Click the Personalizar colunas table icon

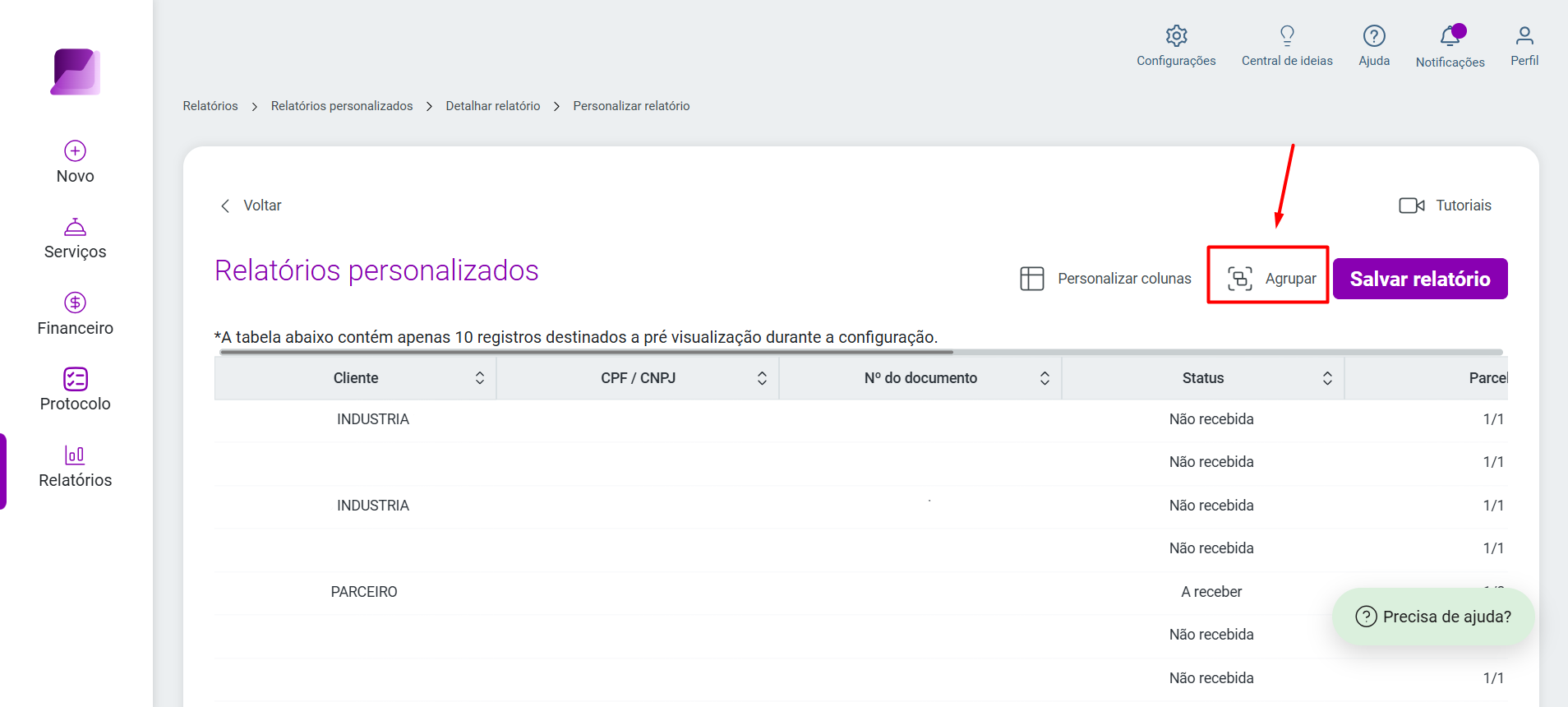1032,279
